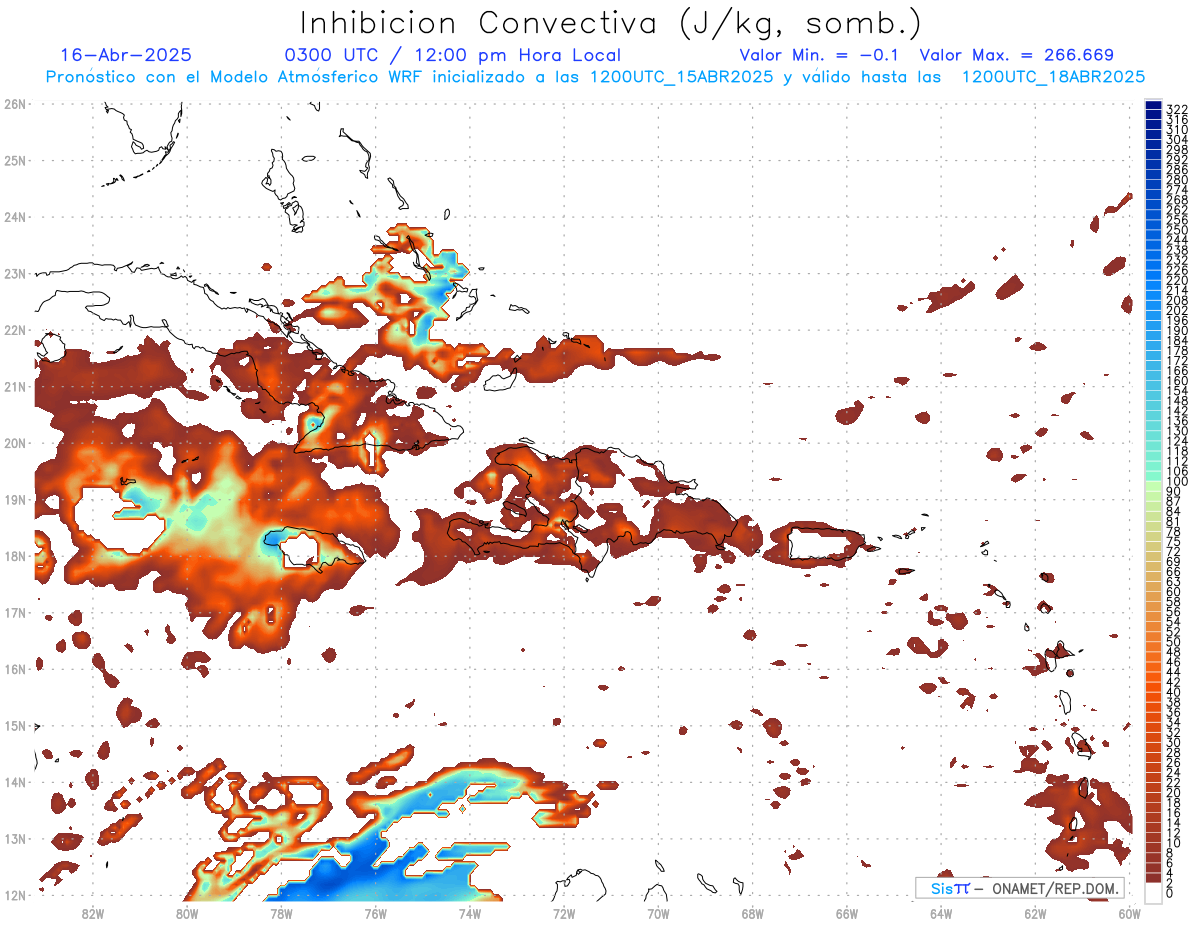Click the 16N latitude label

14,668
